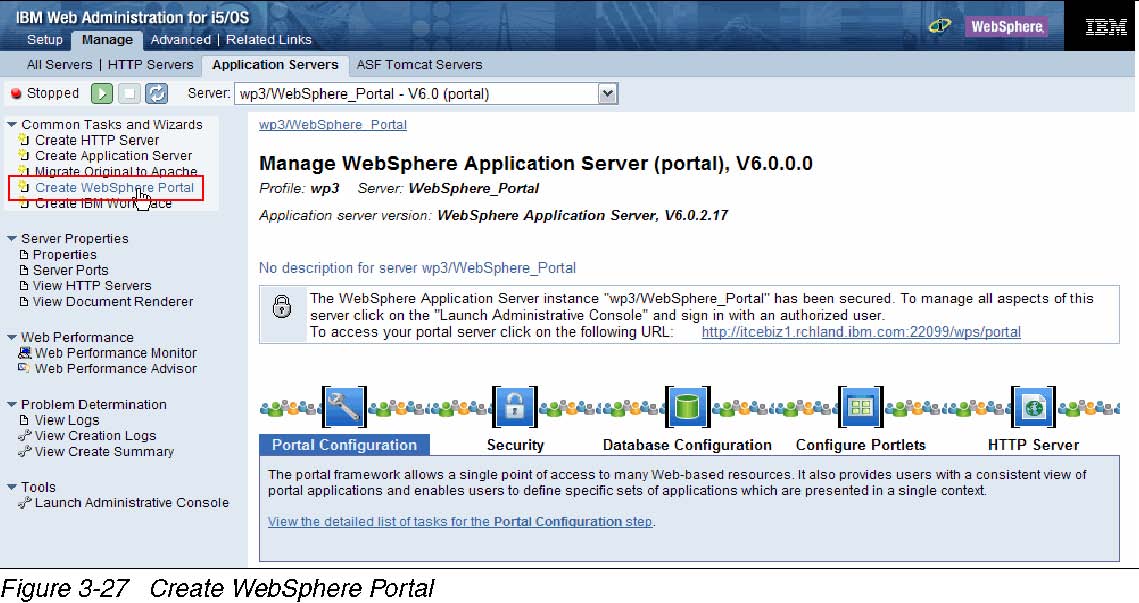The width and height of the screenshot is (1139, 603).
Task: Click Migrate Original to Apache link
Action: (x=116, y=171)
